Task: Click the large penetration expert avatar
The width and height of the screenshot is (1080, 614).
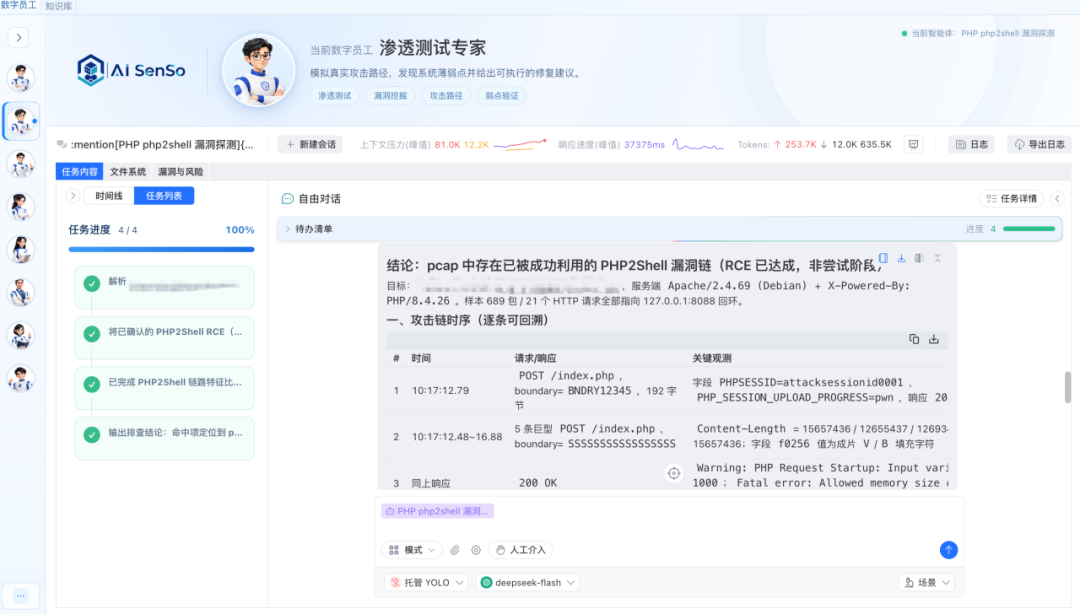Action: click(258, 70)
